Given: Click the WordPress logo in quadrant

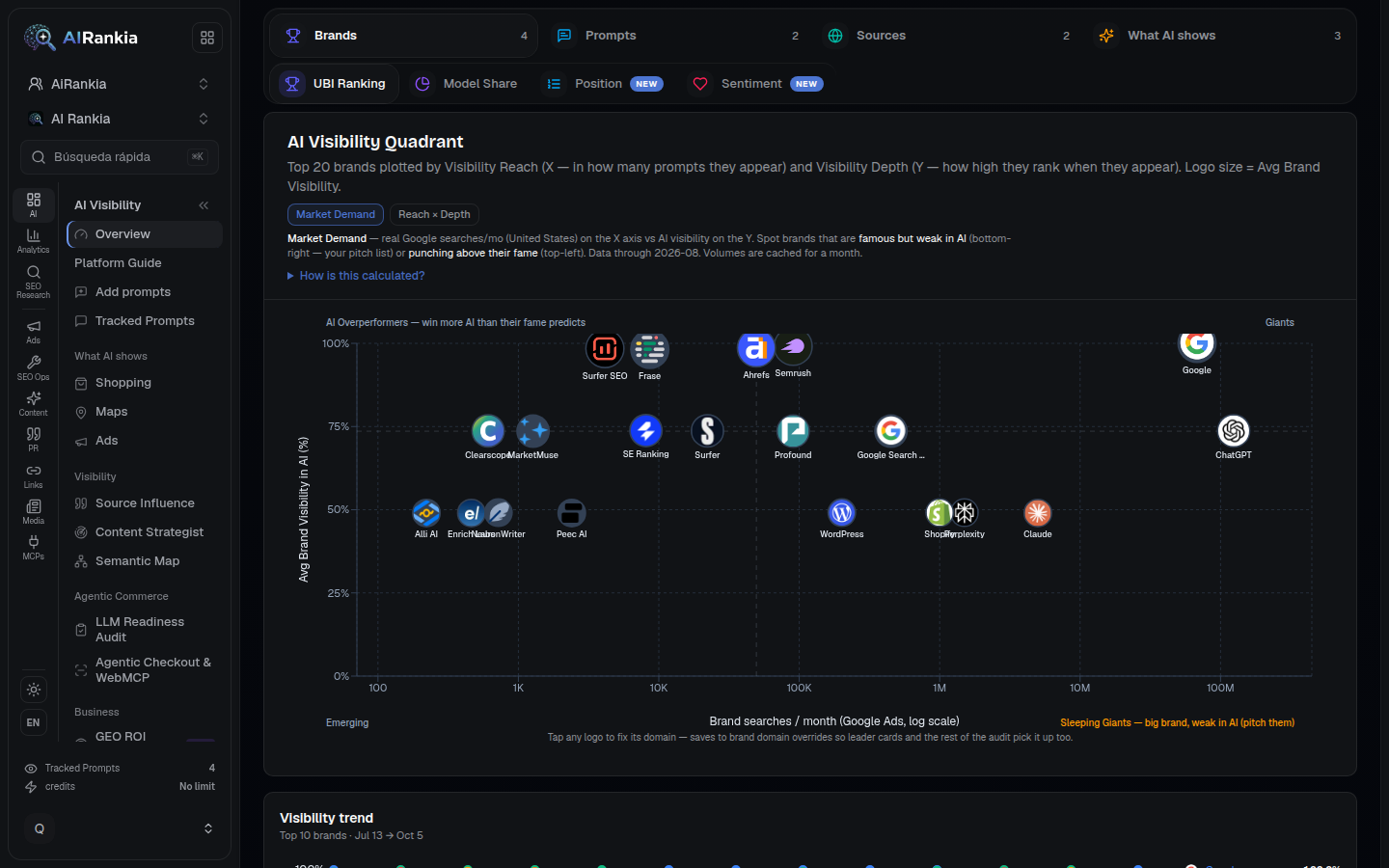Looking at the screenshot, I should coord(842,513).
